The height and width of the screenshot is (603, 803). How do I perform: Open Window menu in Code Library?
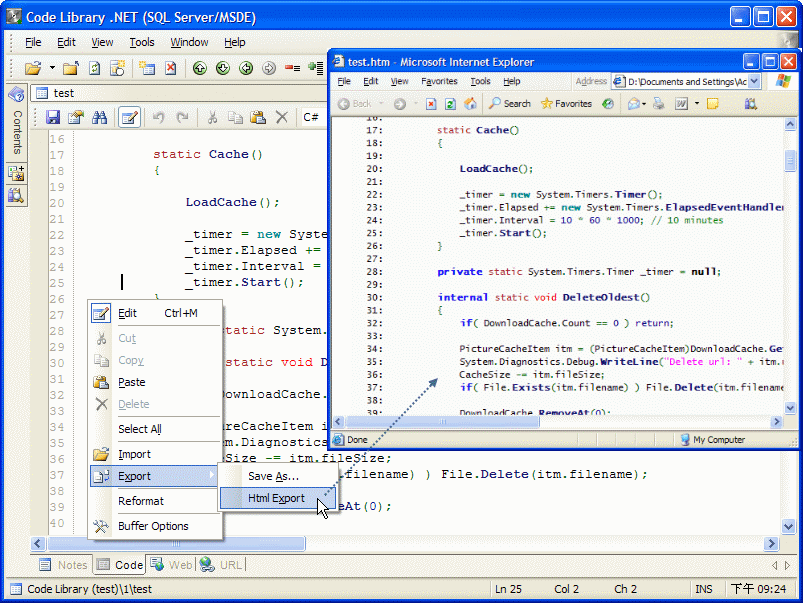coord(189,42)
